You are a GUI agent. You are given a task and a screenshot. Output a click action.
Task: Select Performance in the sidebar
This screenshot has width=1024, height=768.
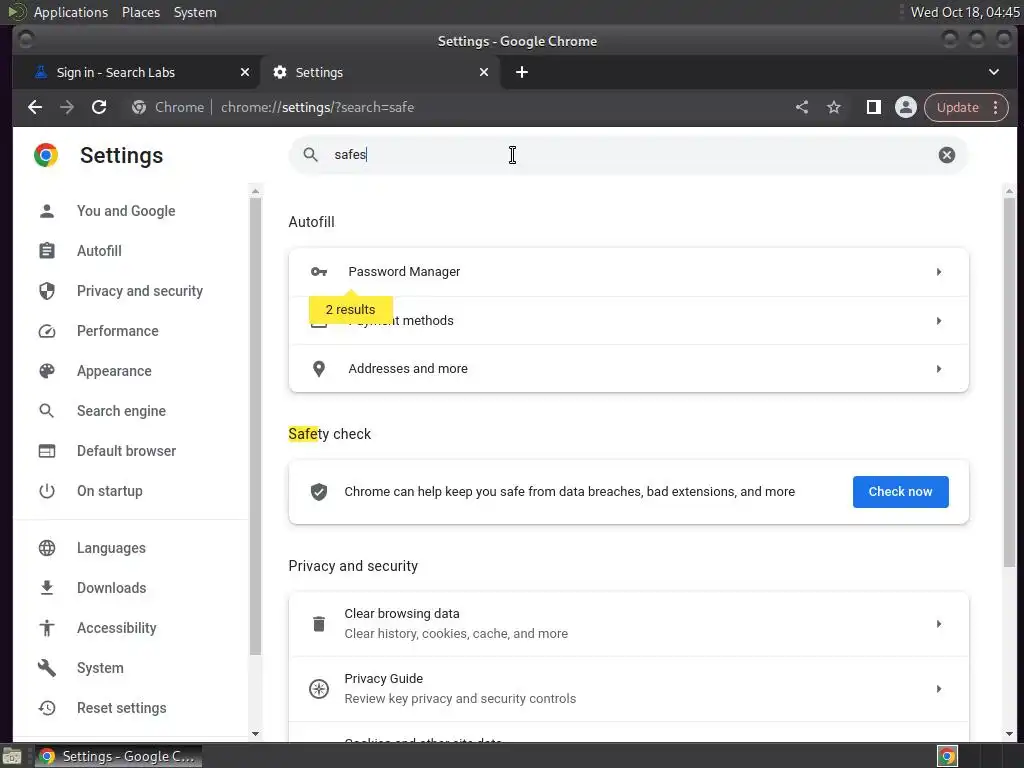[x=118, y=330]
